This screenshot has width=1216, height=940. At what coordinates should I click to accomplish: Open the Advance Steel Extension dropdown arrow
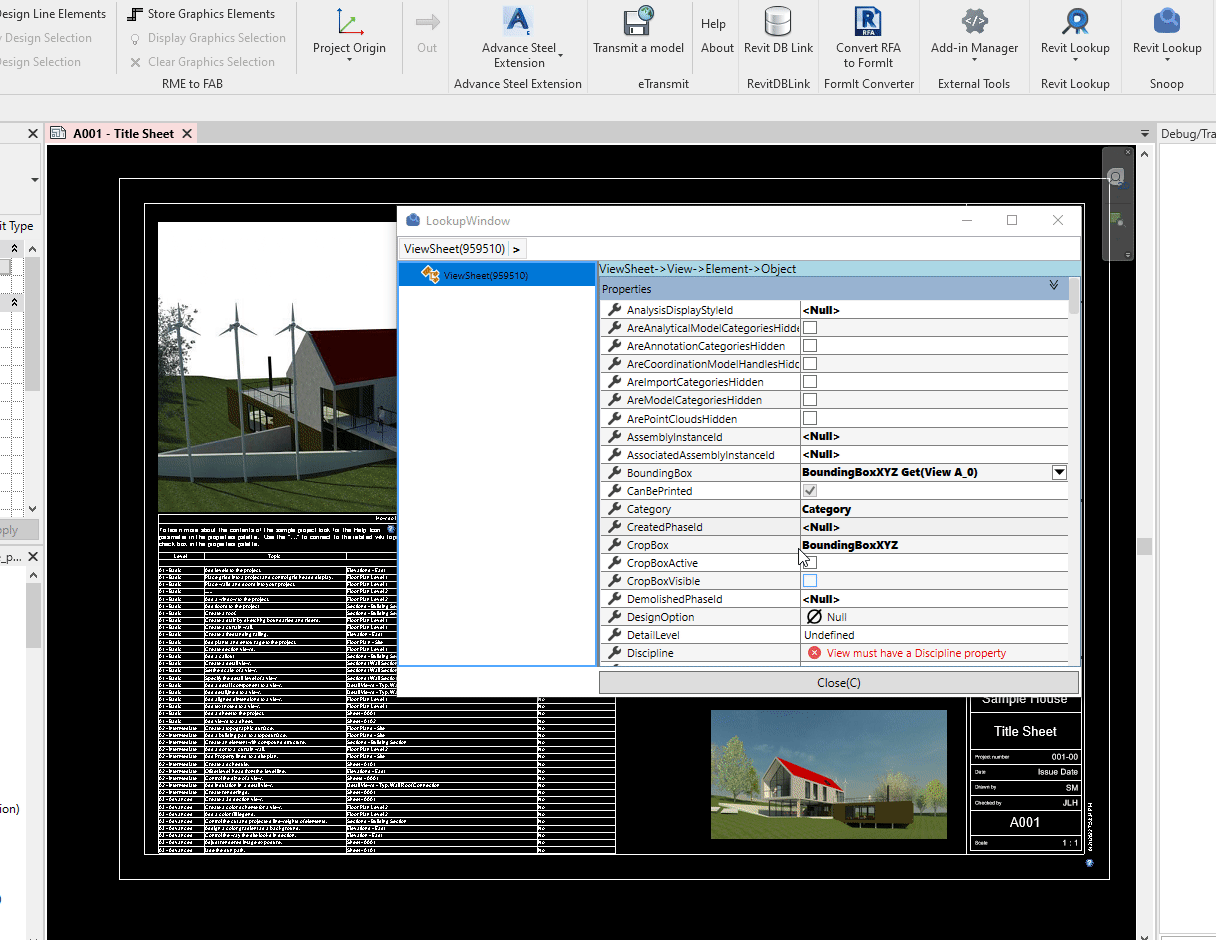click(561, 55)
